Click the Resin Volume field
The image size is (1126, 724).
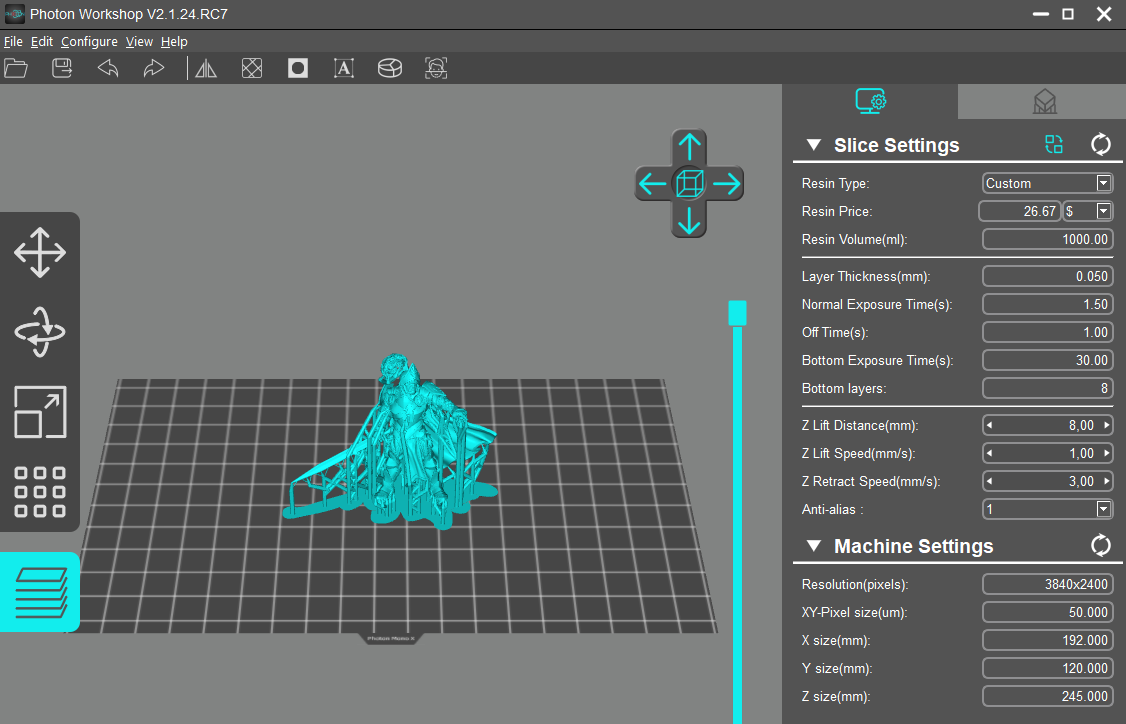point(1047,239)
